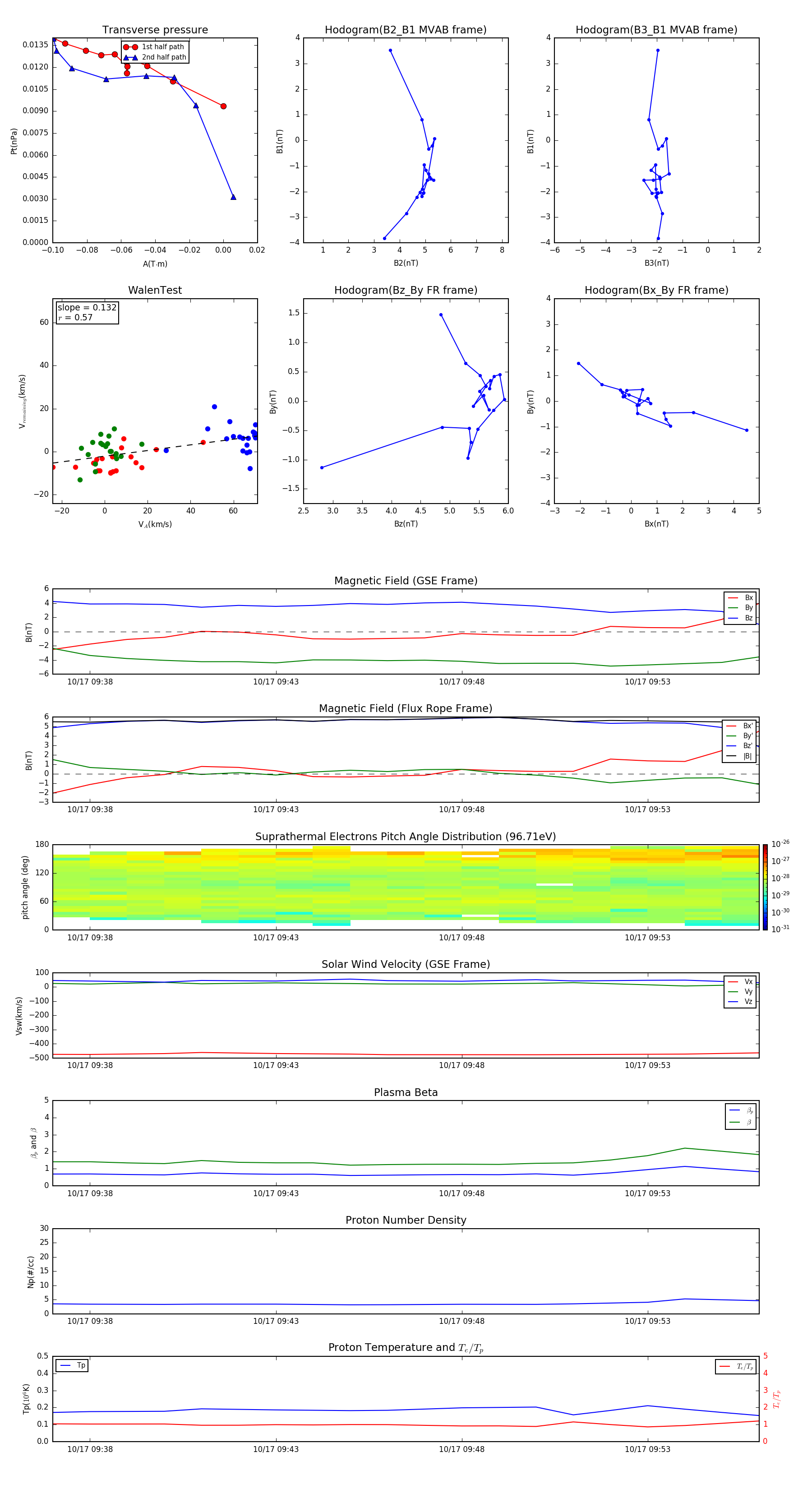
Task: Click the Bx' entry in Flux Rope legend
Action: coord(739,726)
